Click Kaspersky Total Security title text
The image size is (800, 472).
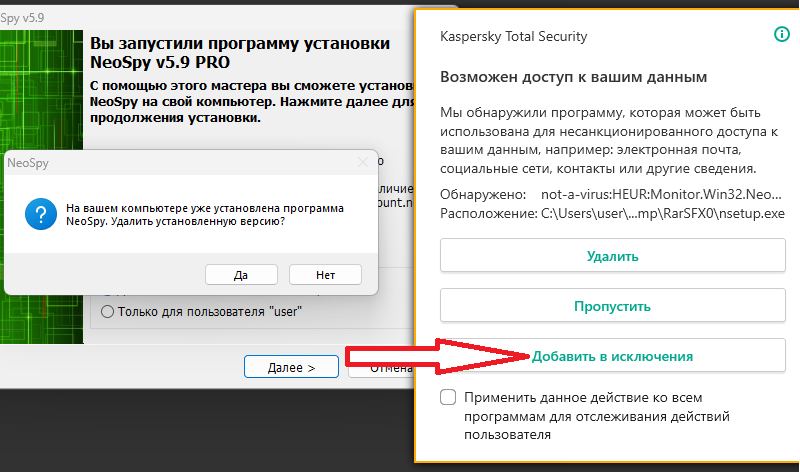[514, 36]
